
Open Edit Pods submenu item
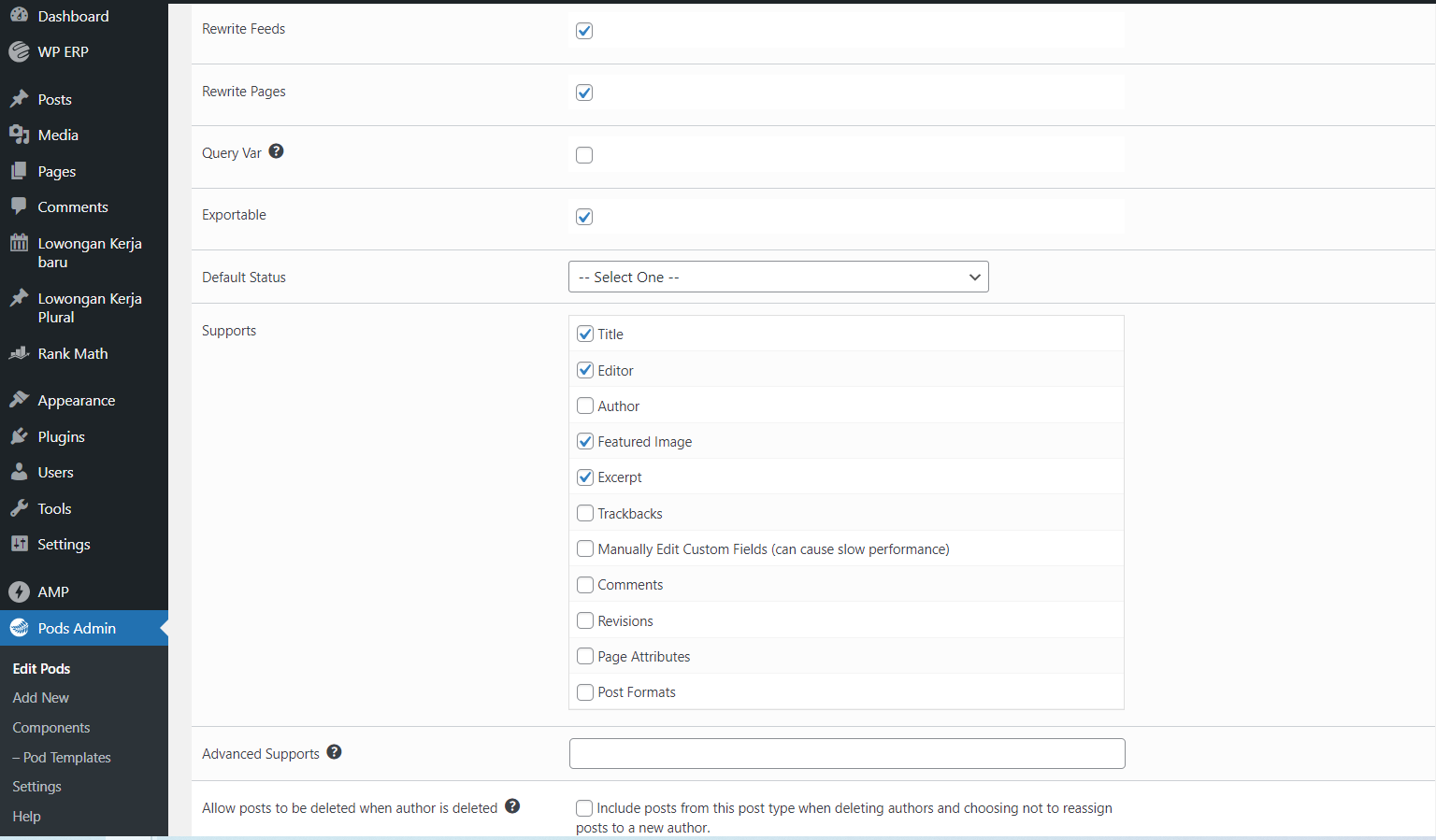[41, 669]
